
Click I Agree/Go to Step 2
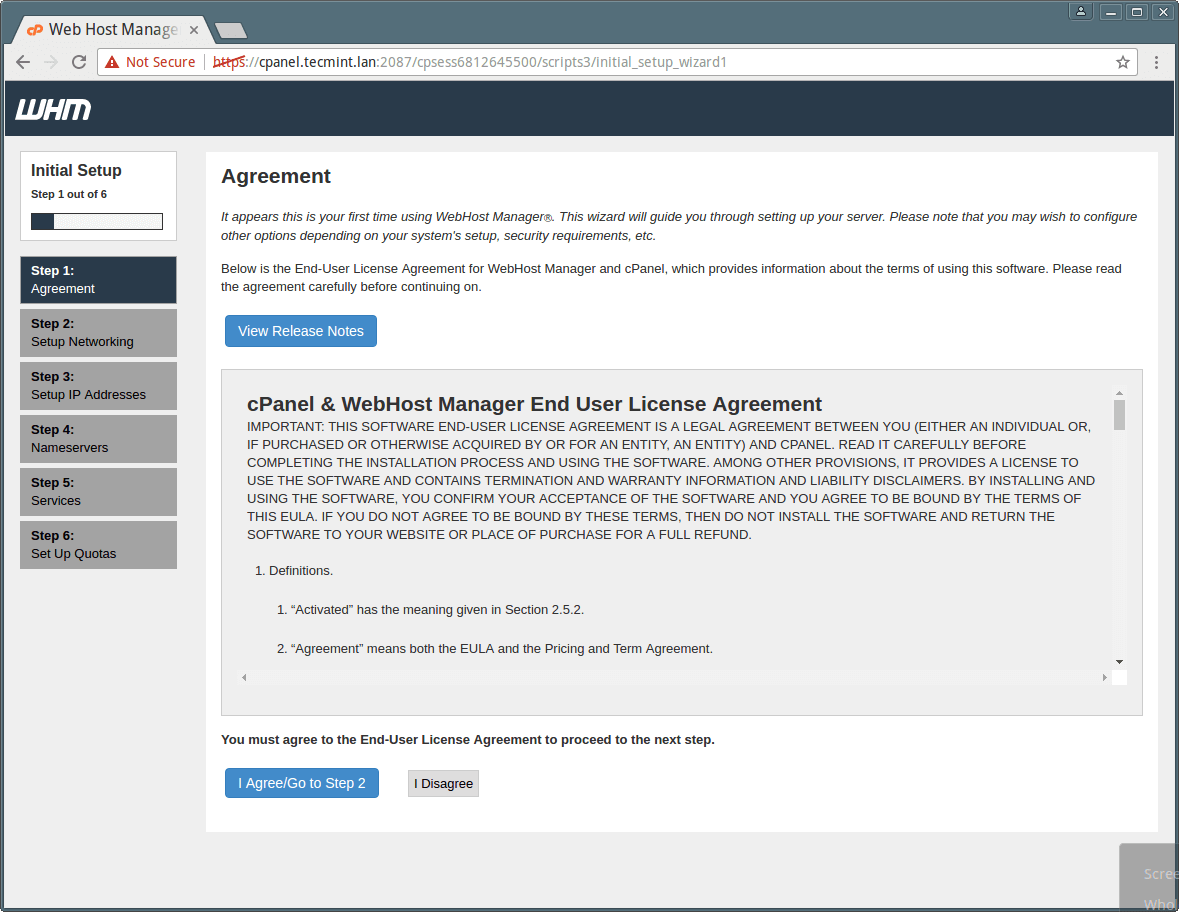tap(302, 783)
